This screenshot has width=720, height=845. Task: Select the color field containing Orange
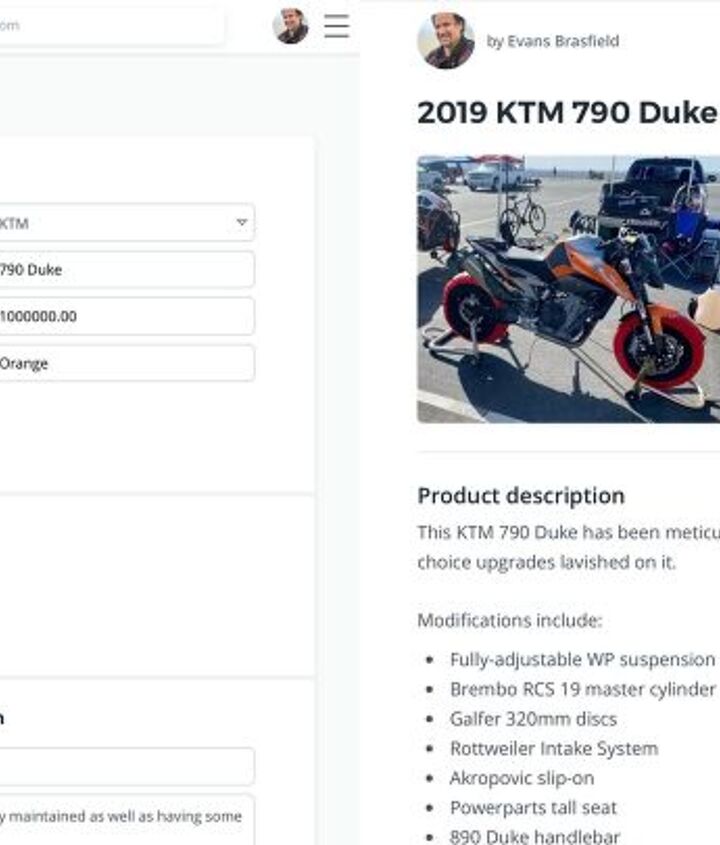tap(124, 363)
